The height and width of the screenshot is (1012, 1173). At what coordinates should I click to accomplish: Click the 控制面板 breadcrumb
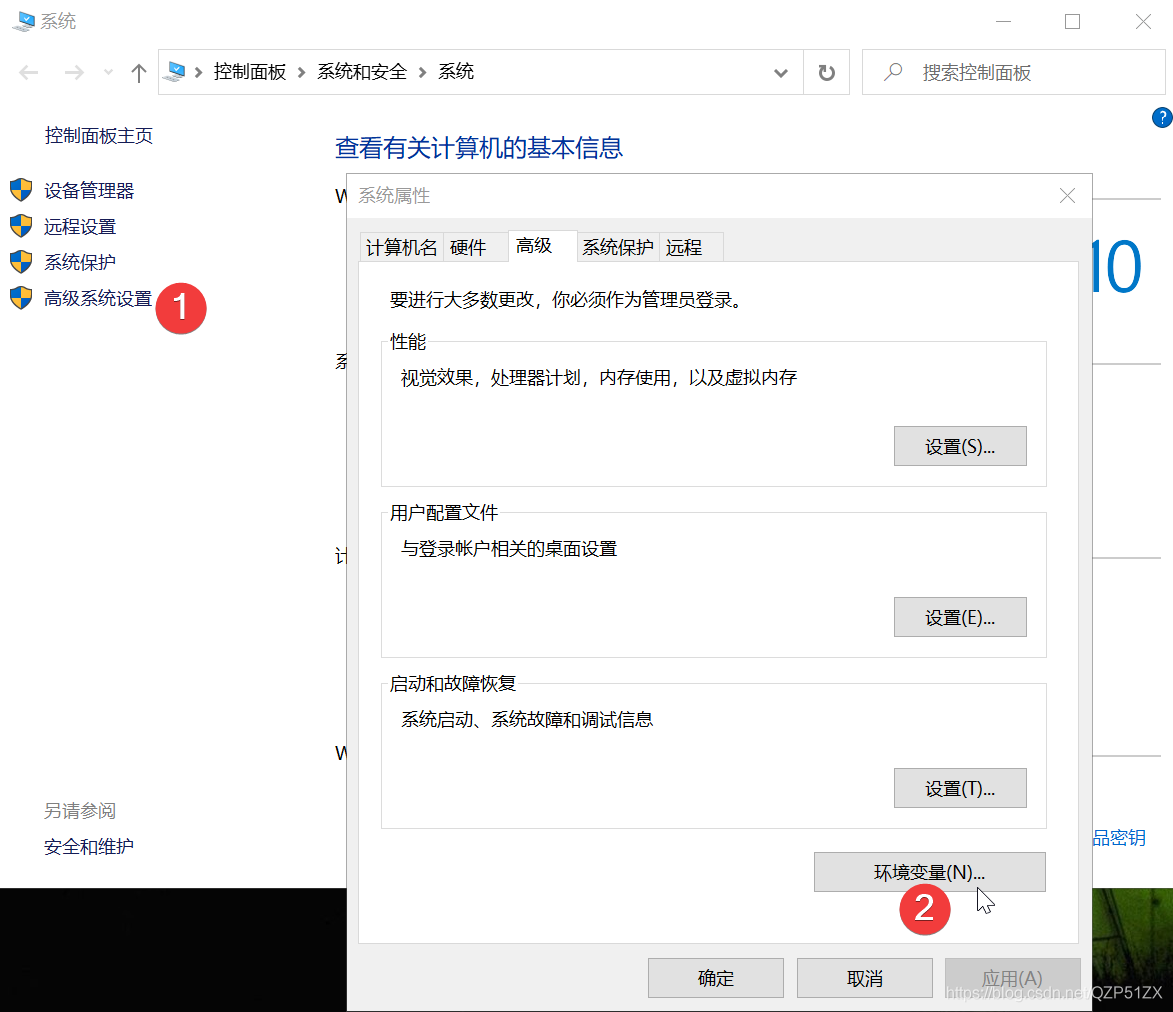(x=250, y=72)
